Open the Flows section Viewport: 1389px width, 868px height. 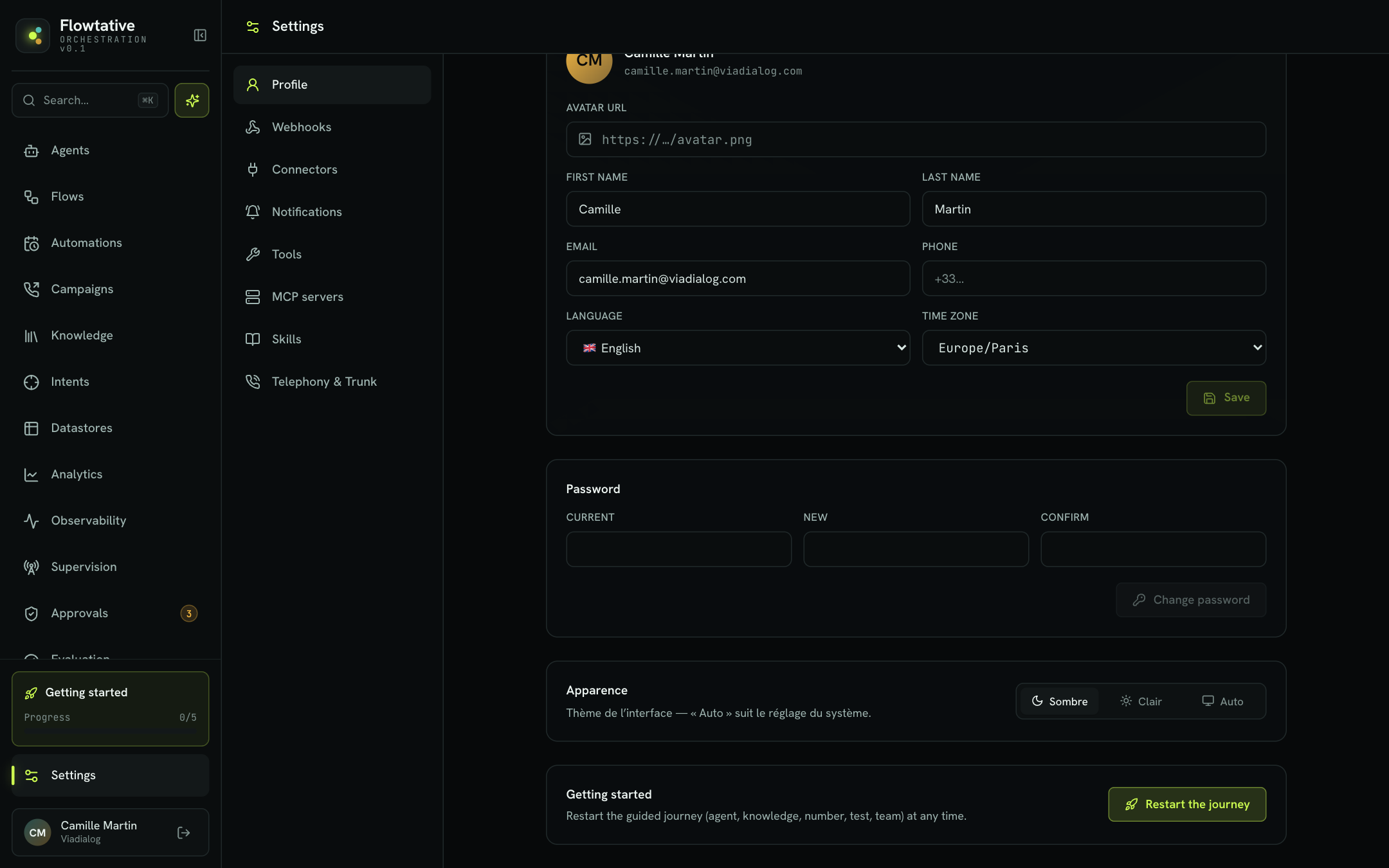[110, 197]
